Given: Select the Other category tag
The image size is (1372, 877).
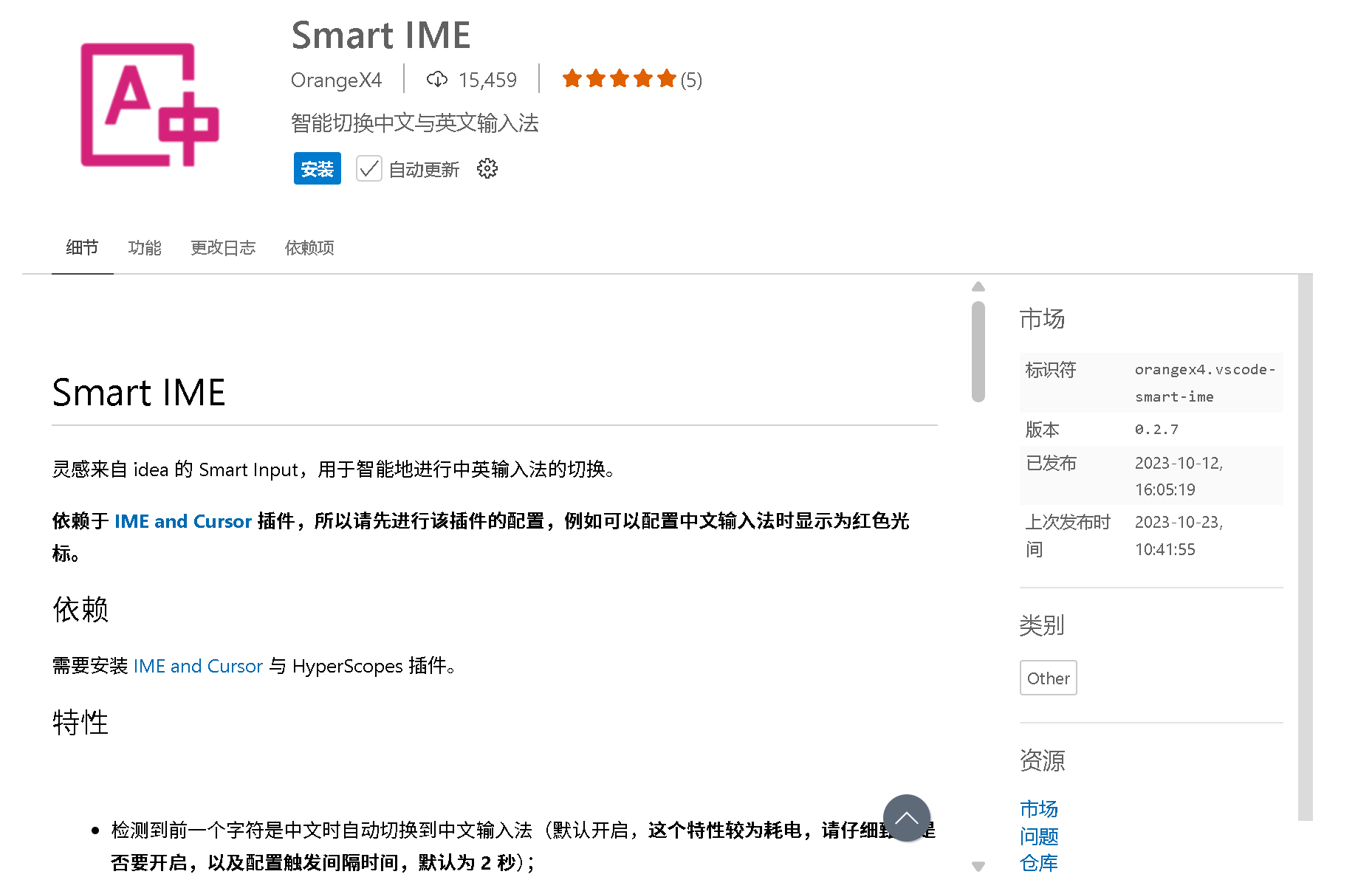Looking at the screenshot, I should 1049,678.
